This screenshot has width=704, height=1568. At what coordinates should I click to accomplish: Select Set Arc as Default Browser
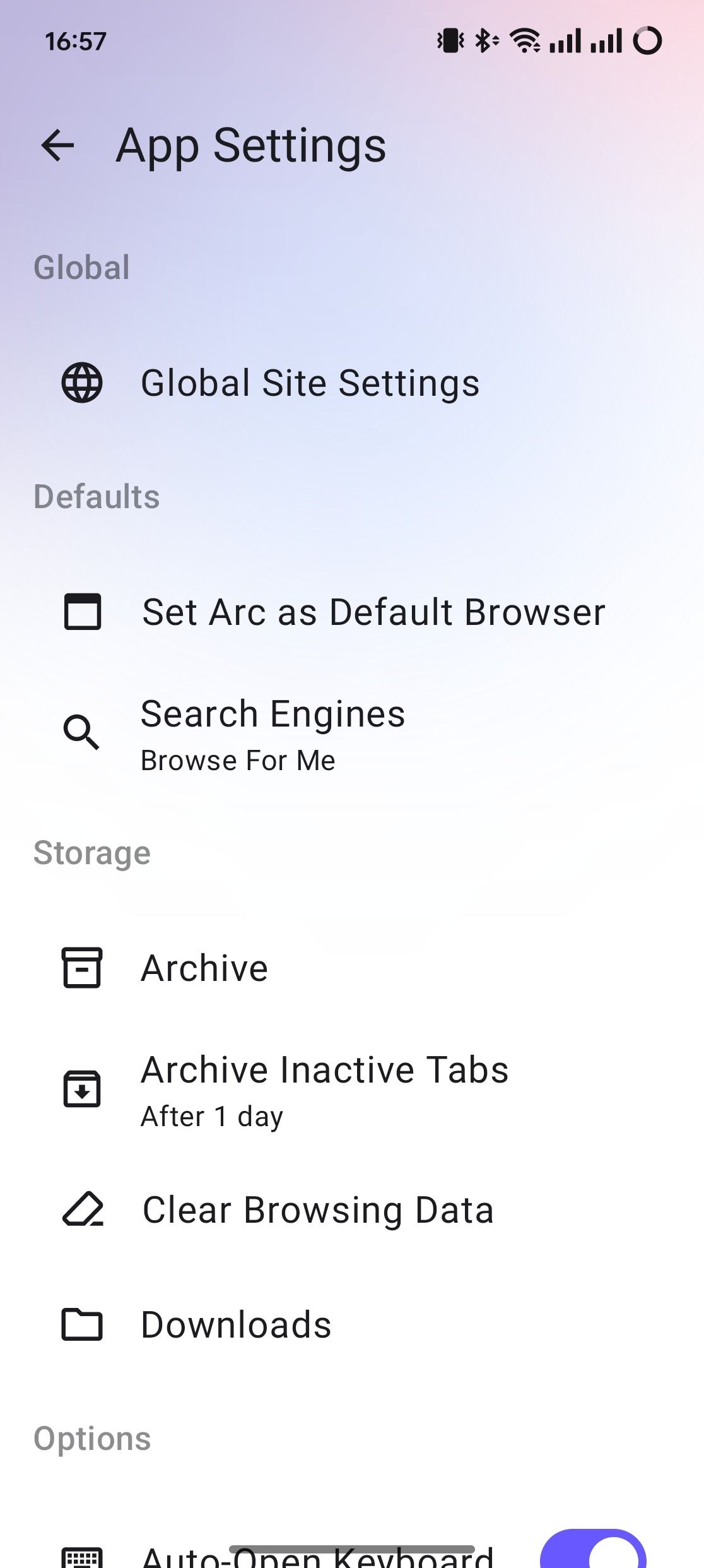coord(373,612)
